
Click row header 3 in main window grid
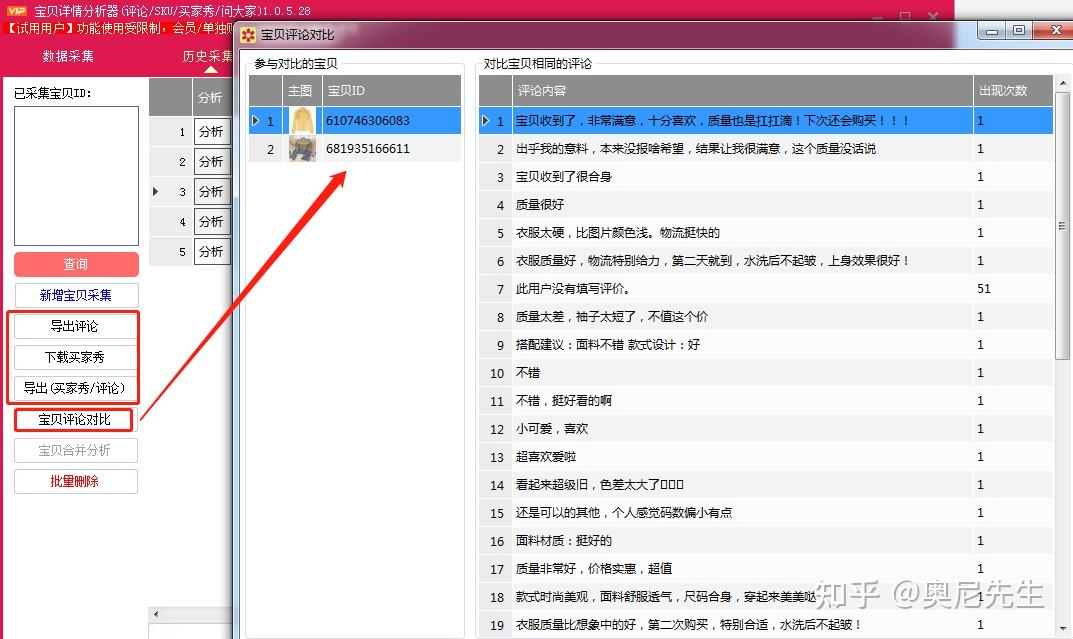(x=170, y=192)
